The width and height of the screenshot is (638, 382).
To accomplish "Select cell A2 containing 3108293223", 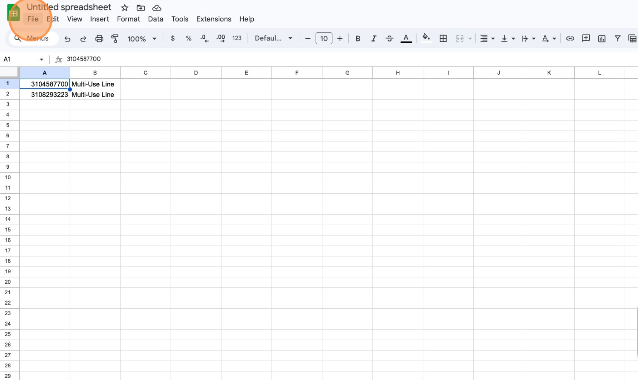I will tap(45, 94).
